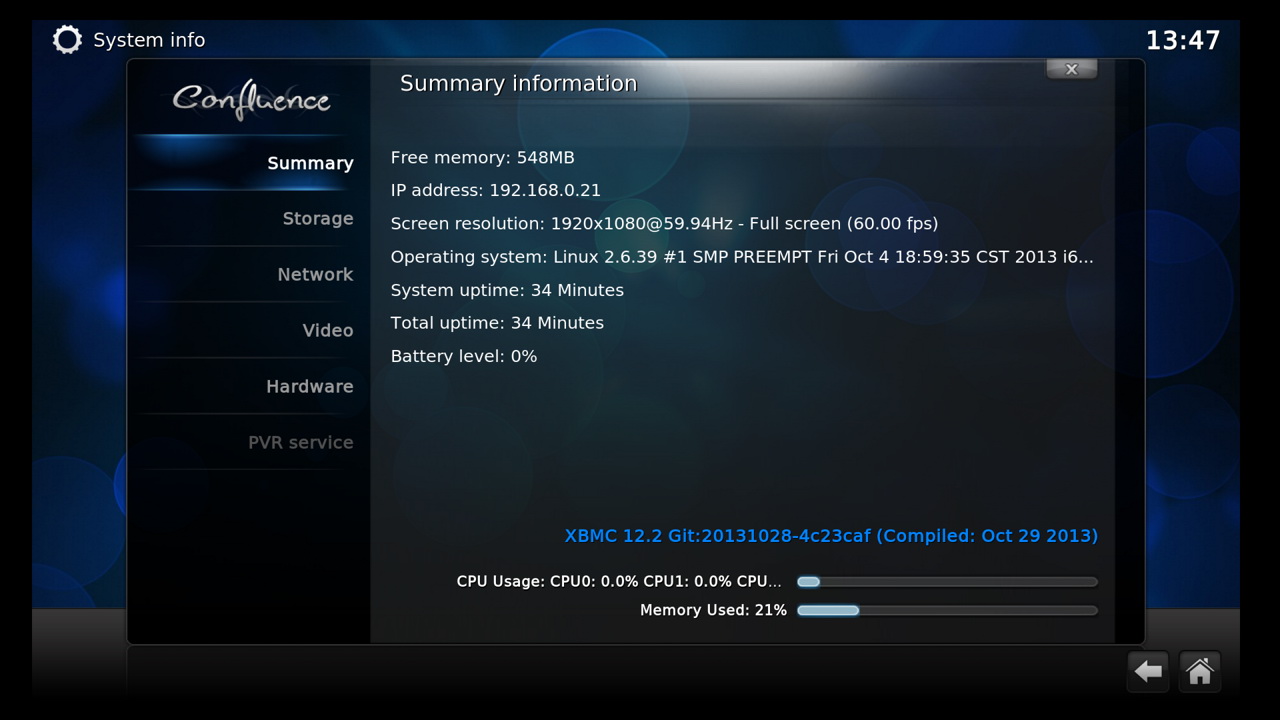The height and width of the screenshot is (720, 1280).
Task: Click Total uptime: 34 Minutes
Action: tap(497, 323)
